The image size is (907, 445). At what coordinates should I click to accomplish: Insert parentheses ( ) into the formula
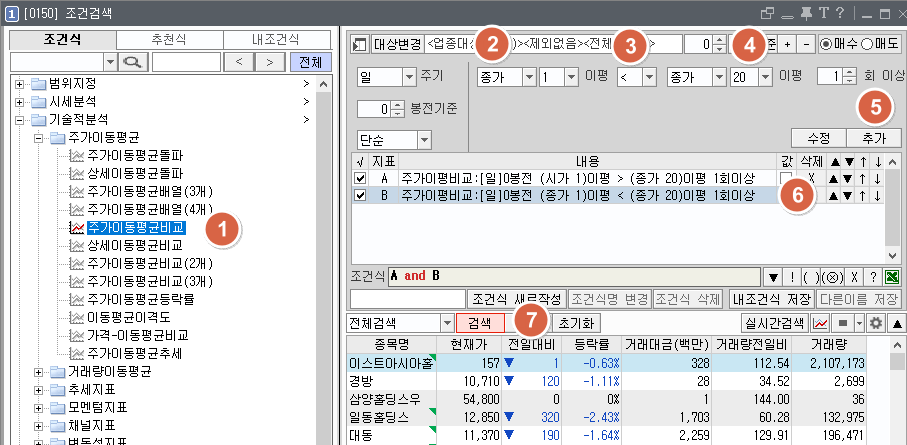pyautogui.click(x=810, y=277)
